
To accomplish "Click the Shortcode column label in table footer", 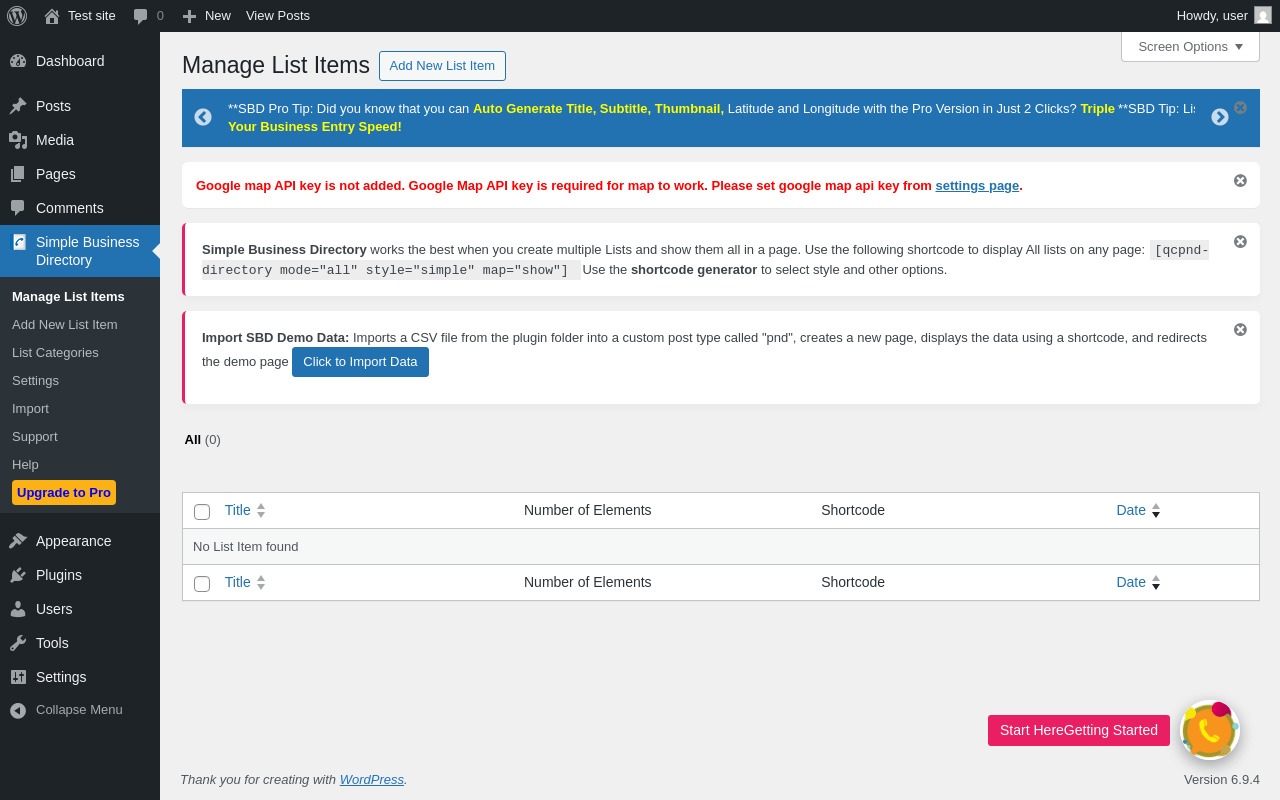I will (x=853, y=582).
